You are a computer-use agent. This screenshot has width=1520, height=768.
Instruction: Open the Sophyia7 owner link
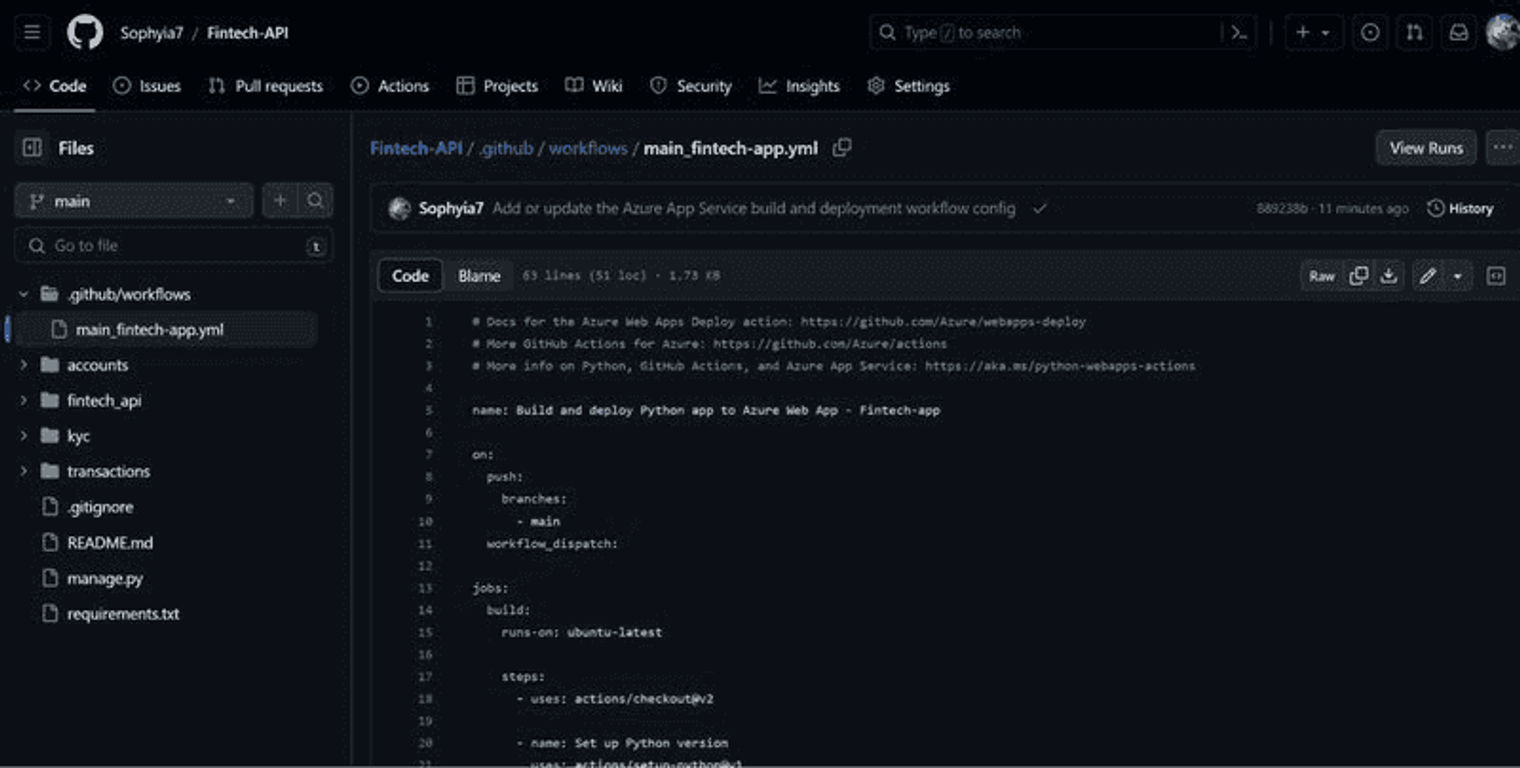point(152,33)
